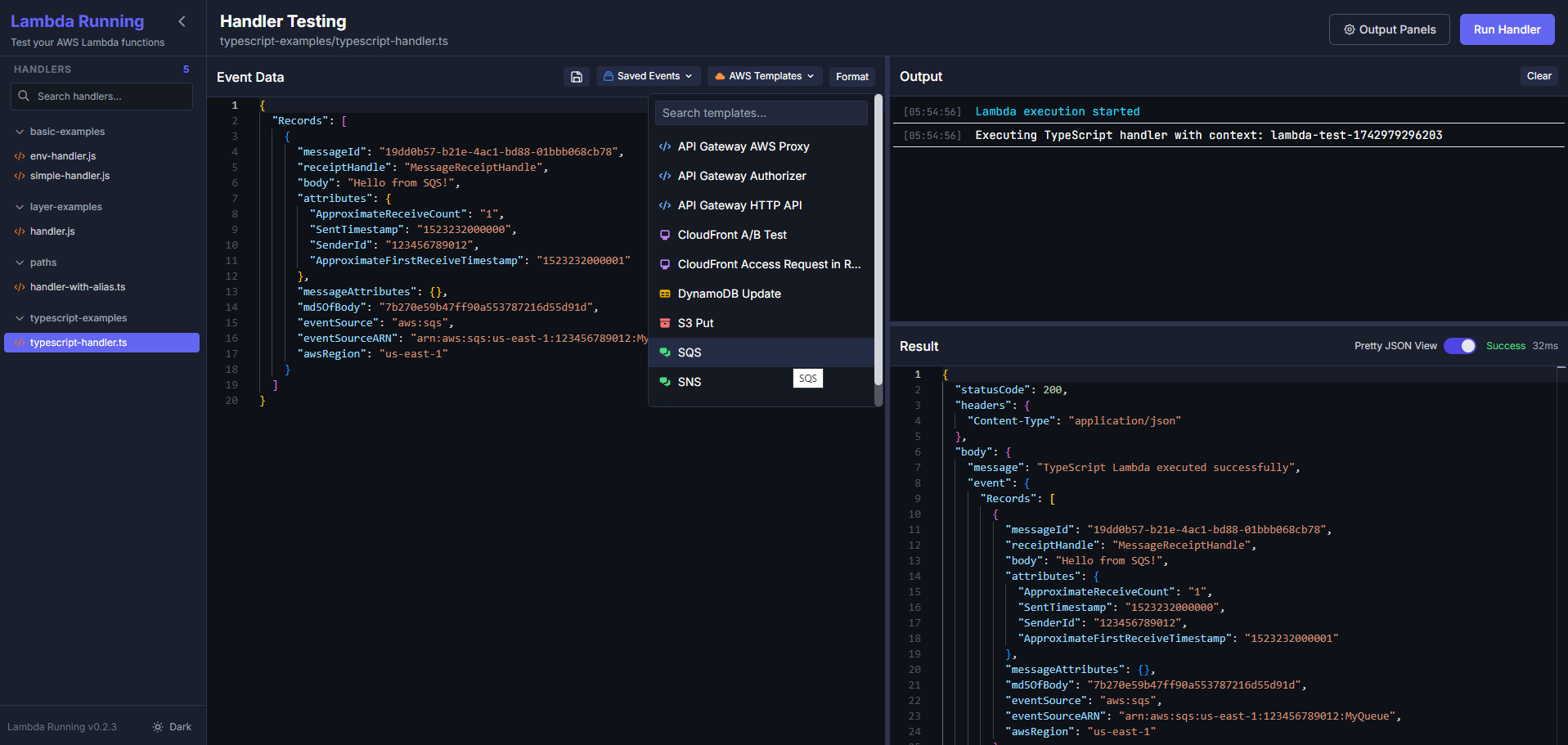Select typescript-handler.ts in the sidebar
Image resolution: width=1568 pixels, height=745 pixels.
[101, 343]
